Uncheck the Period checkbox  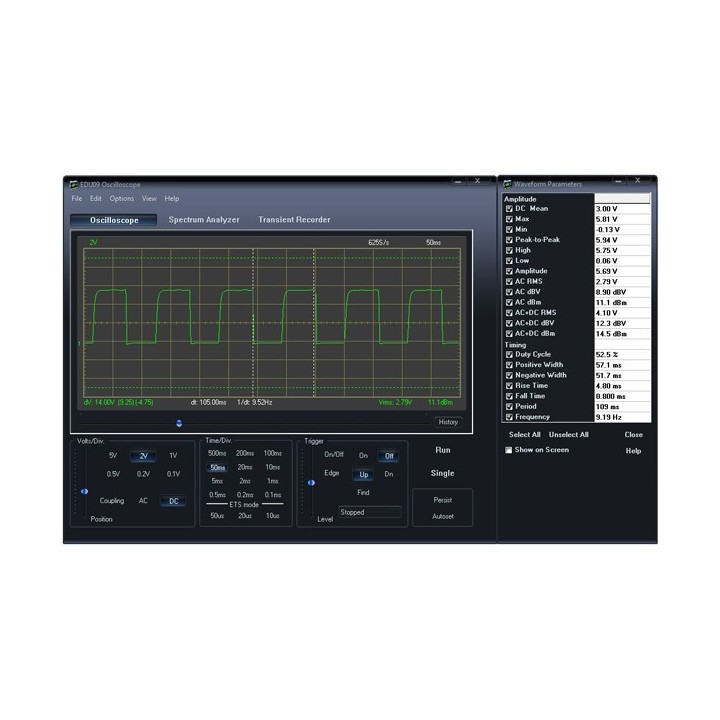tap(509, 407)
